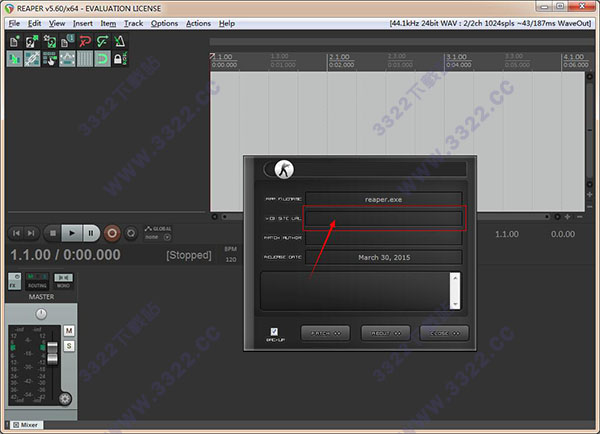Click the horizontal zoom-out minus button
Image resolution: width=600 pixels, height=434 pixels.
pyautogui.click(x=580, y=217)
